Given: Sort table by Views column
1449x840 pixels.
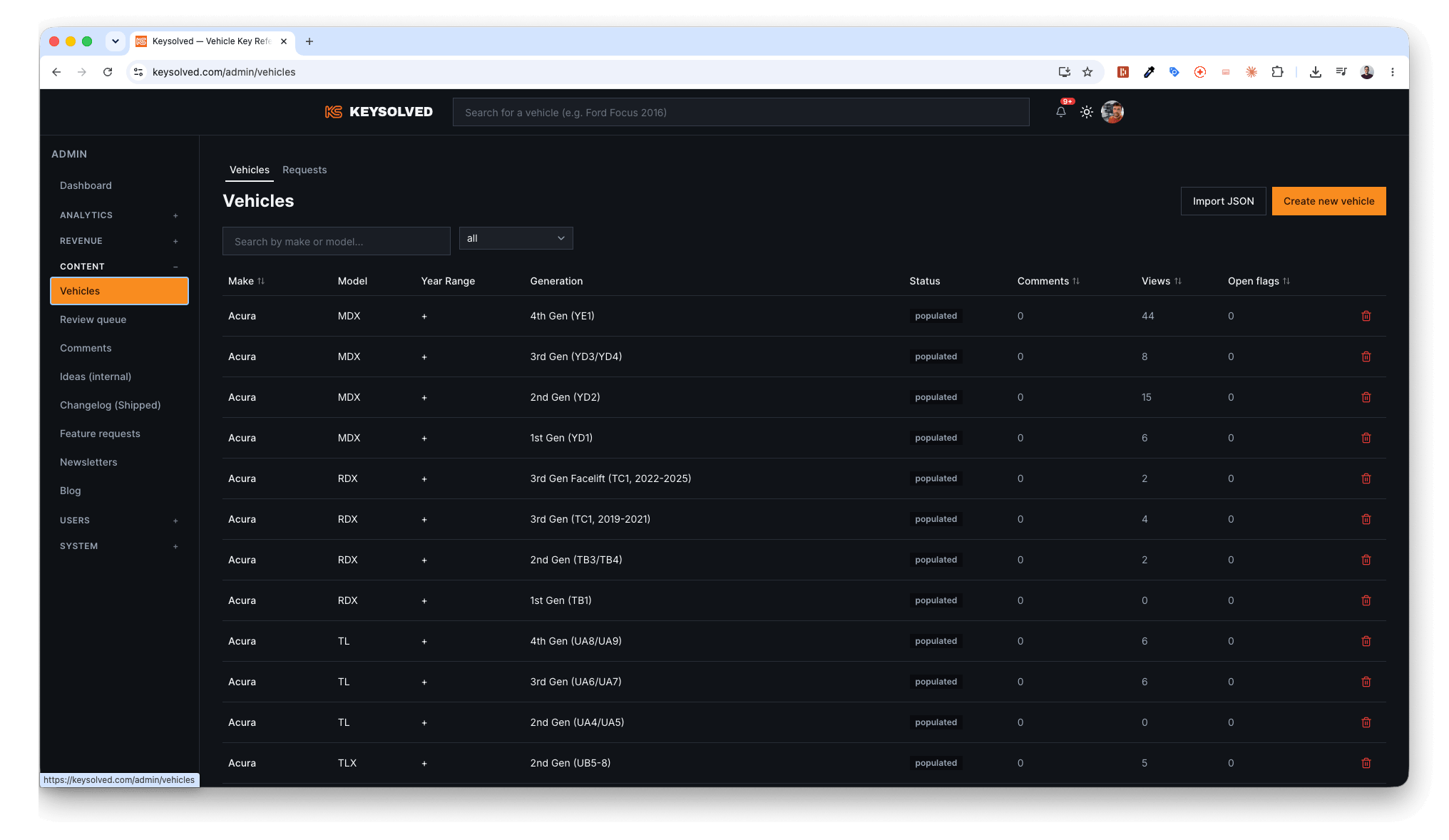Looking at the screenshot, I should point(1162,281).
